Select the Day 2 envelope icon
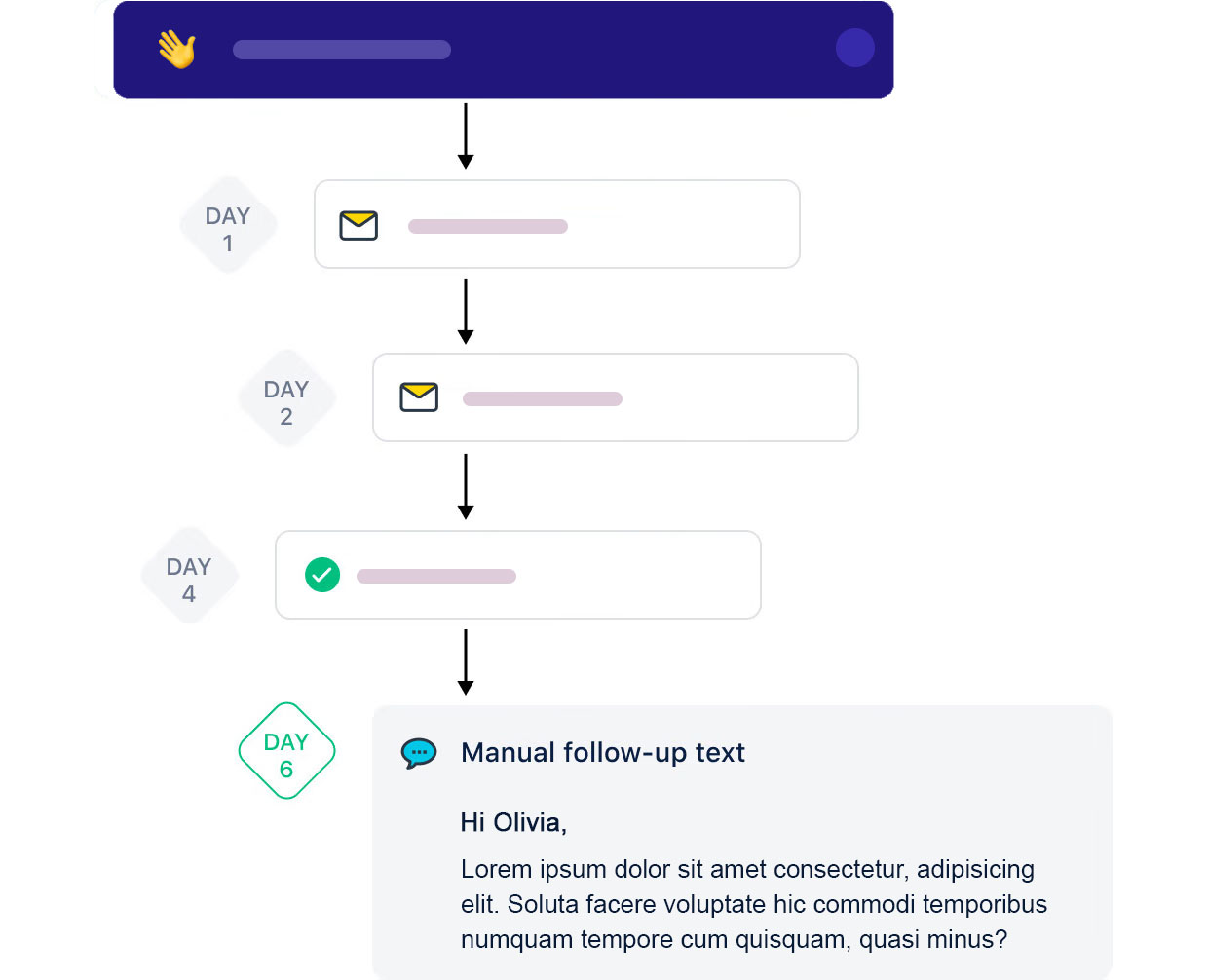Viewport: 1208px width, 980px height. coord(419,396)
